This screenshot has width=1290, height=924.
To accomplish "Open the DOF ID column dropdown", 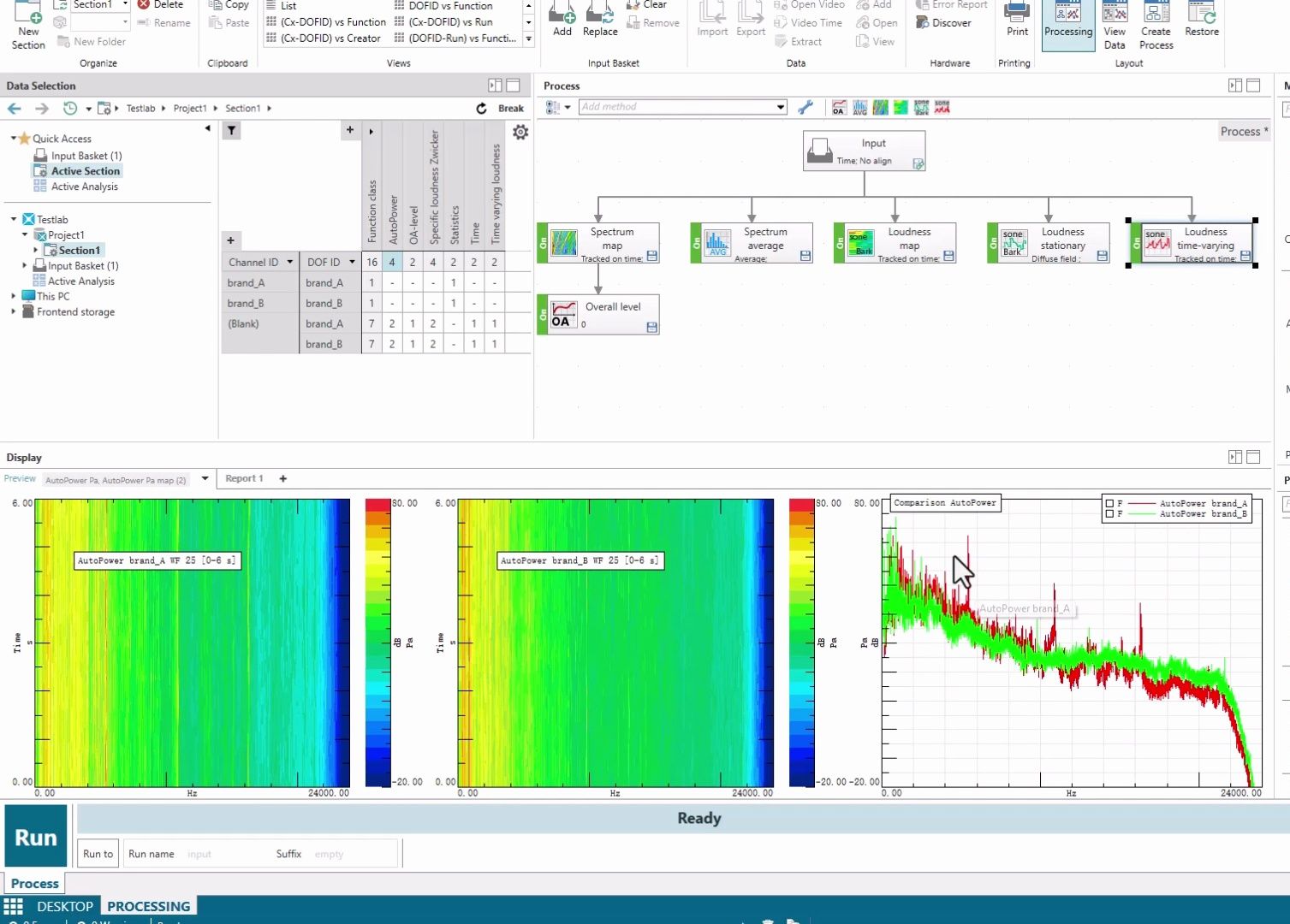I will point(351,262).
